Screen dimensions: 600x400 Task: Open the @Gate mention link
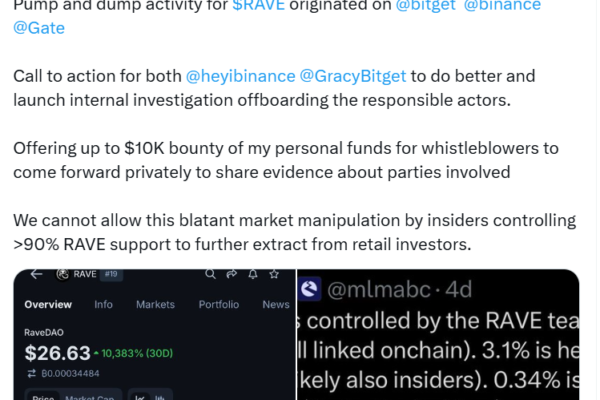(x=39, y=28)
